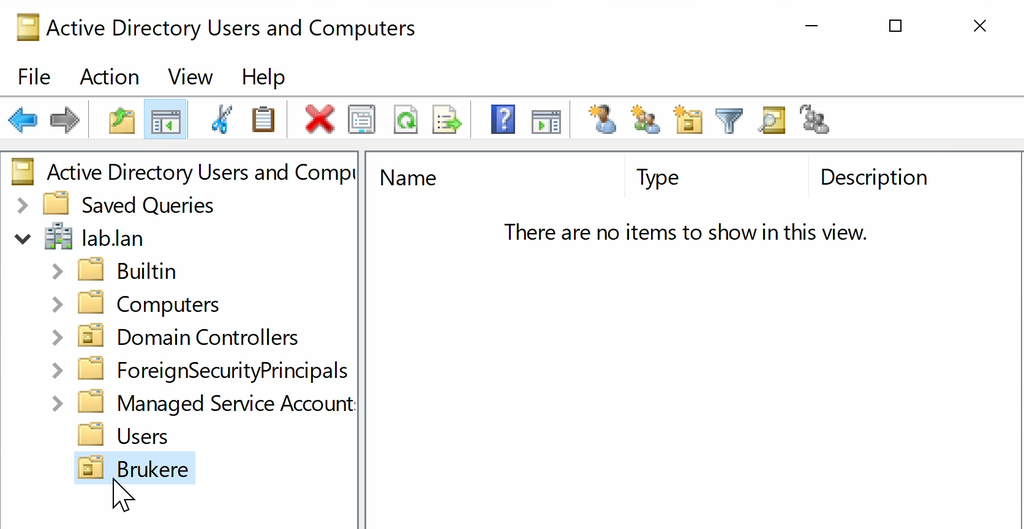Click the Filter funnel icon
The image size is (1024, 529).
(x=729, y=121)
